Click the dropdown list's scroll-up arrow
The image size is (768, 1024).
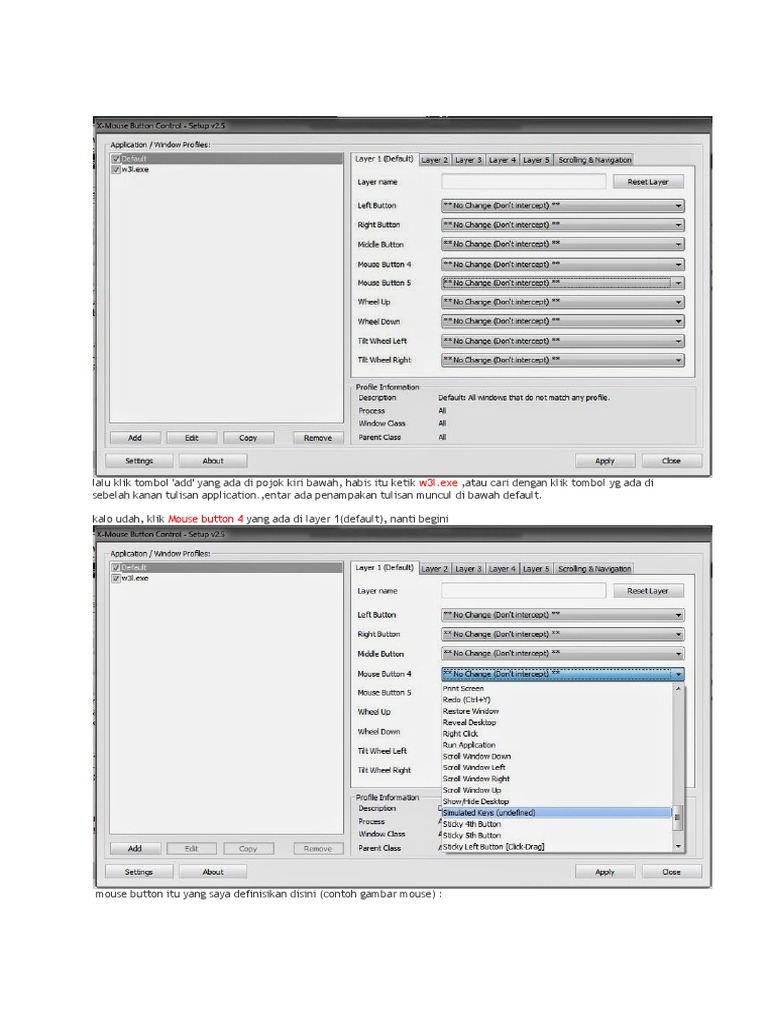tap(678, 688)
